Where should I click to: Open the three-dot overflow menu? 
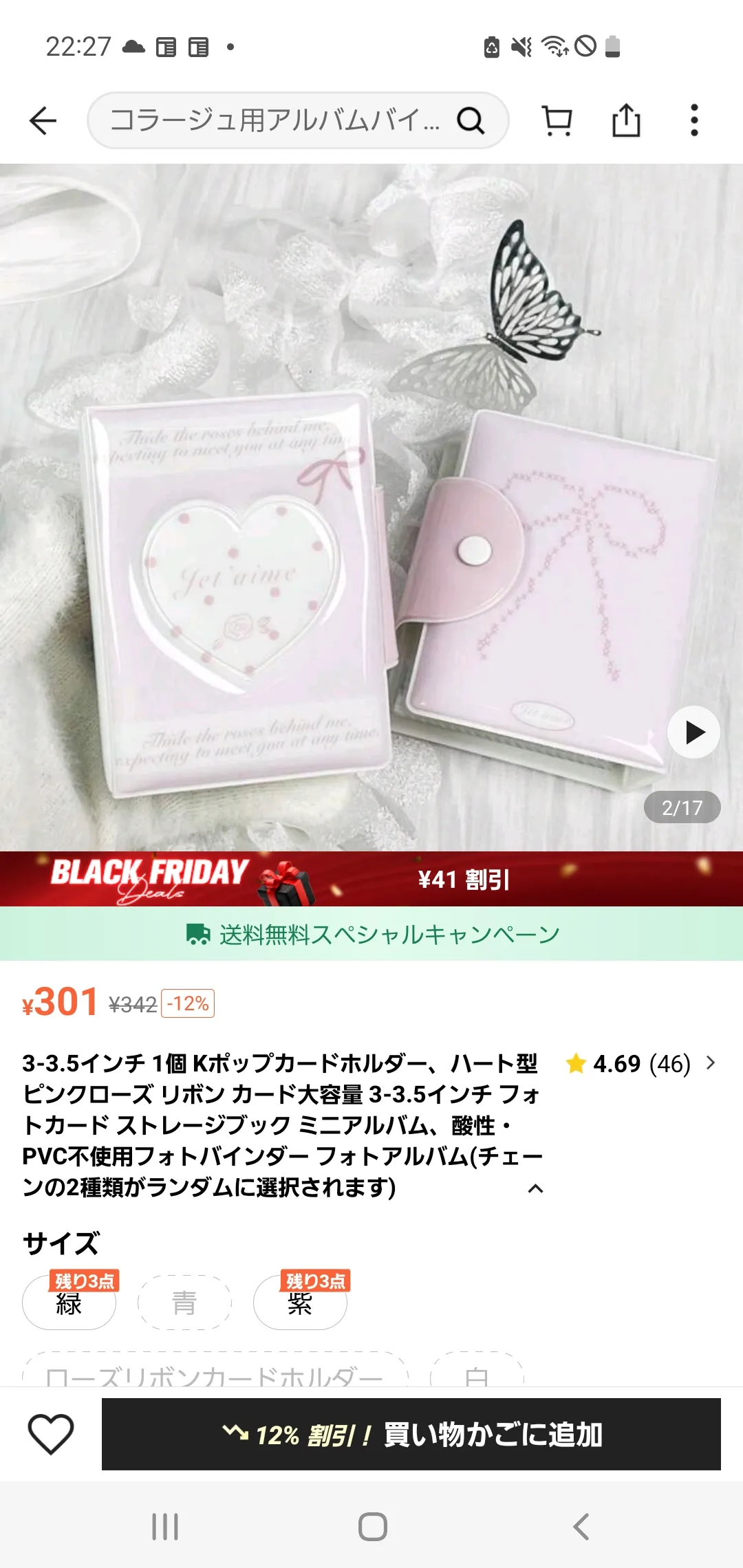[694, 120]
